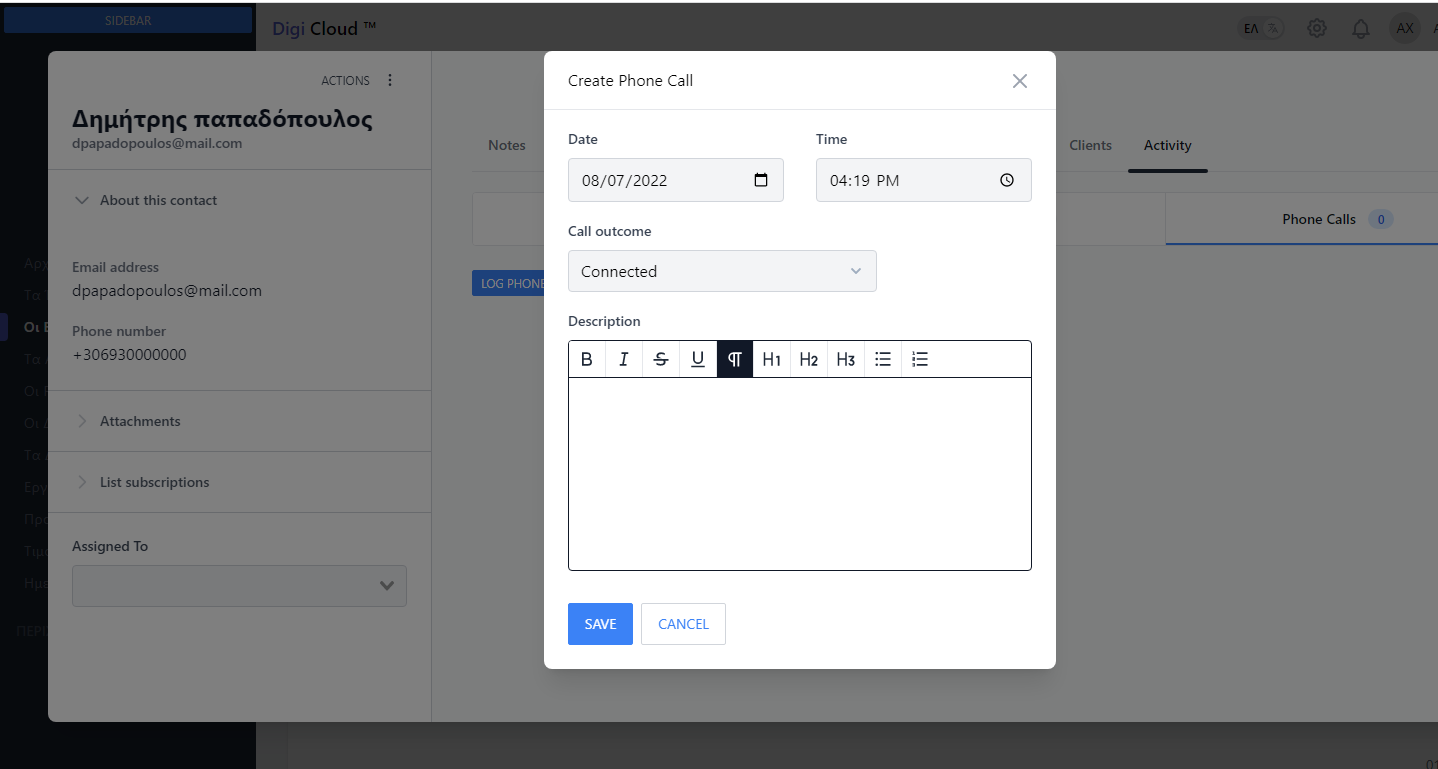
Task: Toggle strikethrough text formatting
Action: pyautogui.click(x=660, y=359)
